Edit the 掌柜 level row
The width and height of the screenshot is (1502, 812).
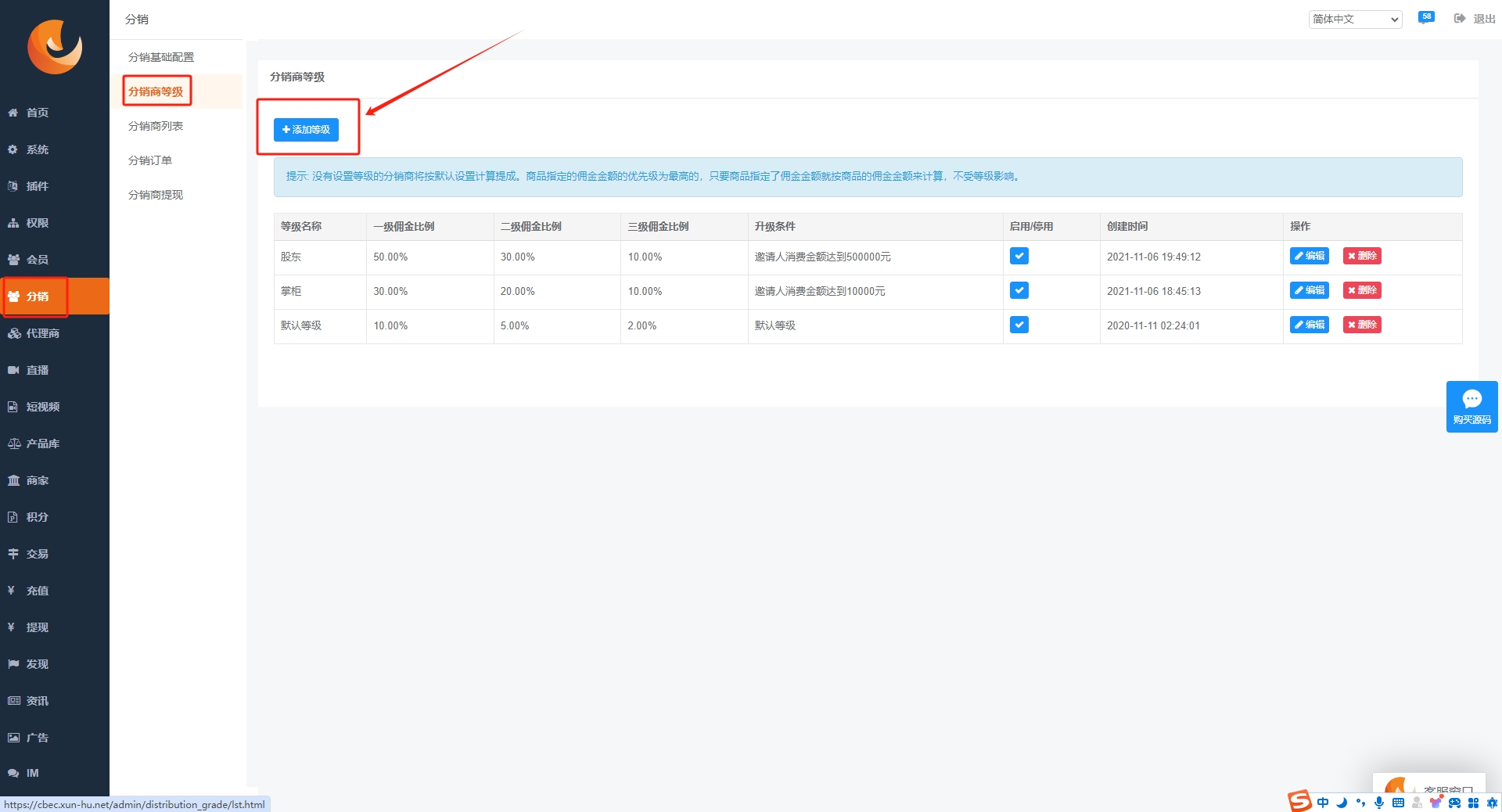pos(1310,290)
